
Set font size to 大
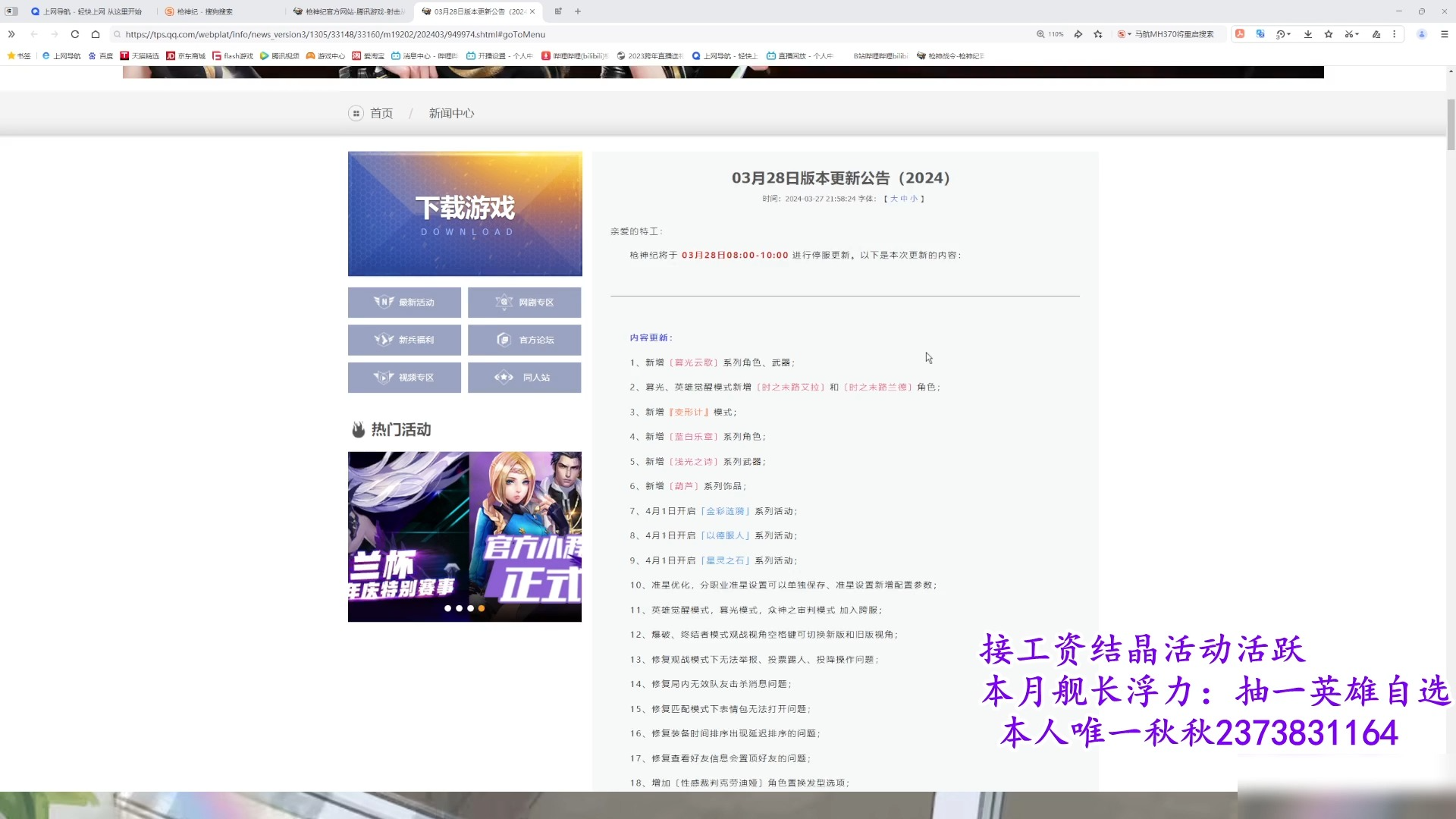893,199
